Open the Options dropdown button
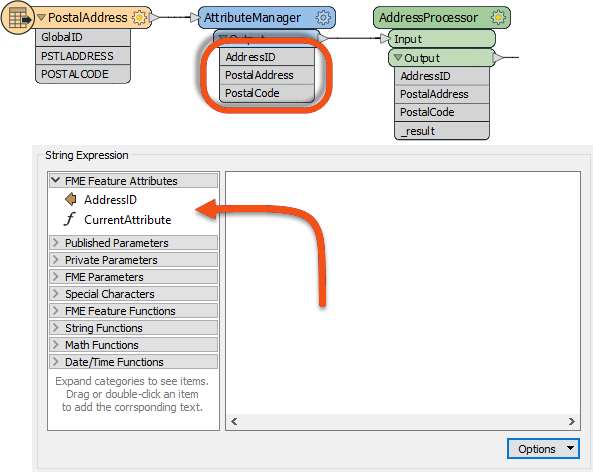 click(x=543, y=449)
